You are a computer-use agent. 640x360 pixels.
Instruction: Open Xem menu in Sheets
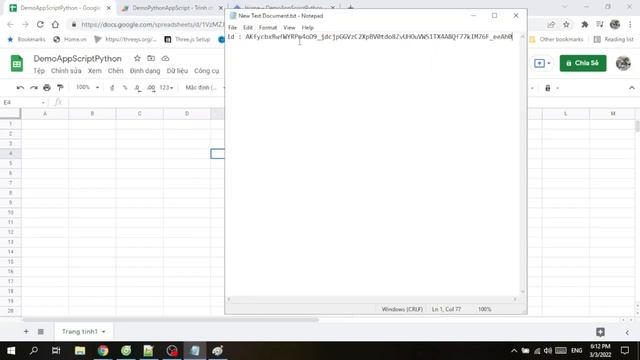[x=95, y=71]
